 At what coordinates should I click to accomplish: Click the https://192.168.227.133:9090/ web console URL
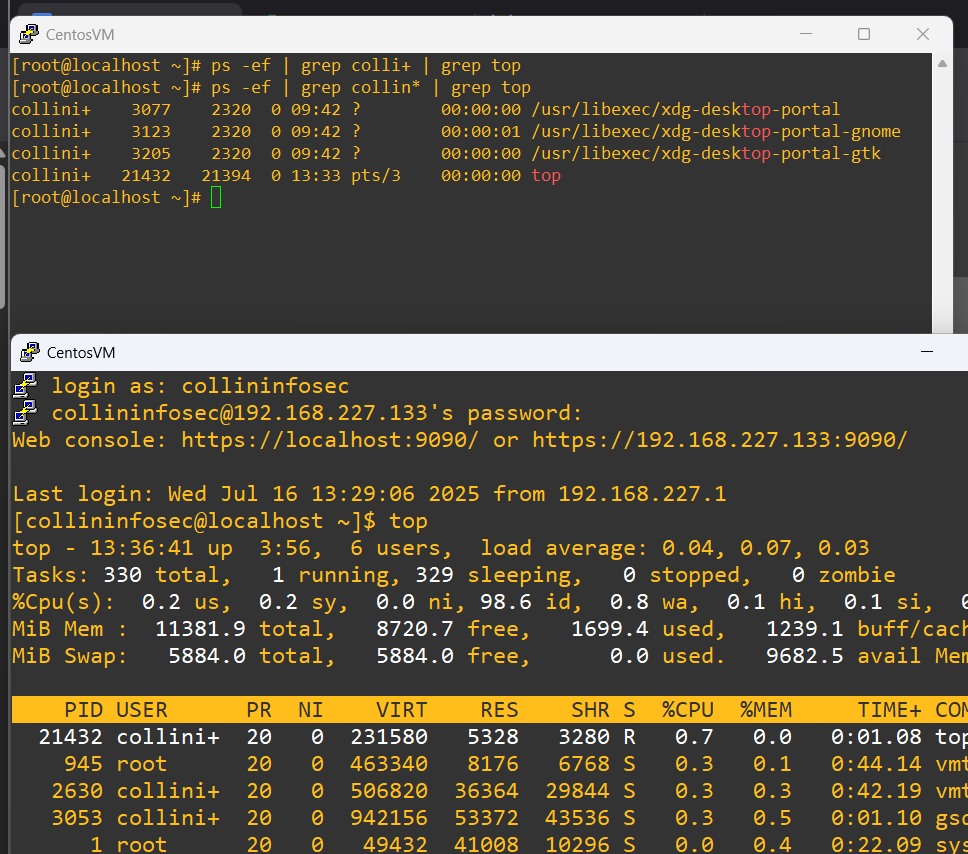coord(719,440)
